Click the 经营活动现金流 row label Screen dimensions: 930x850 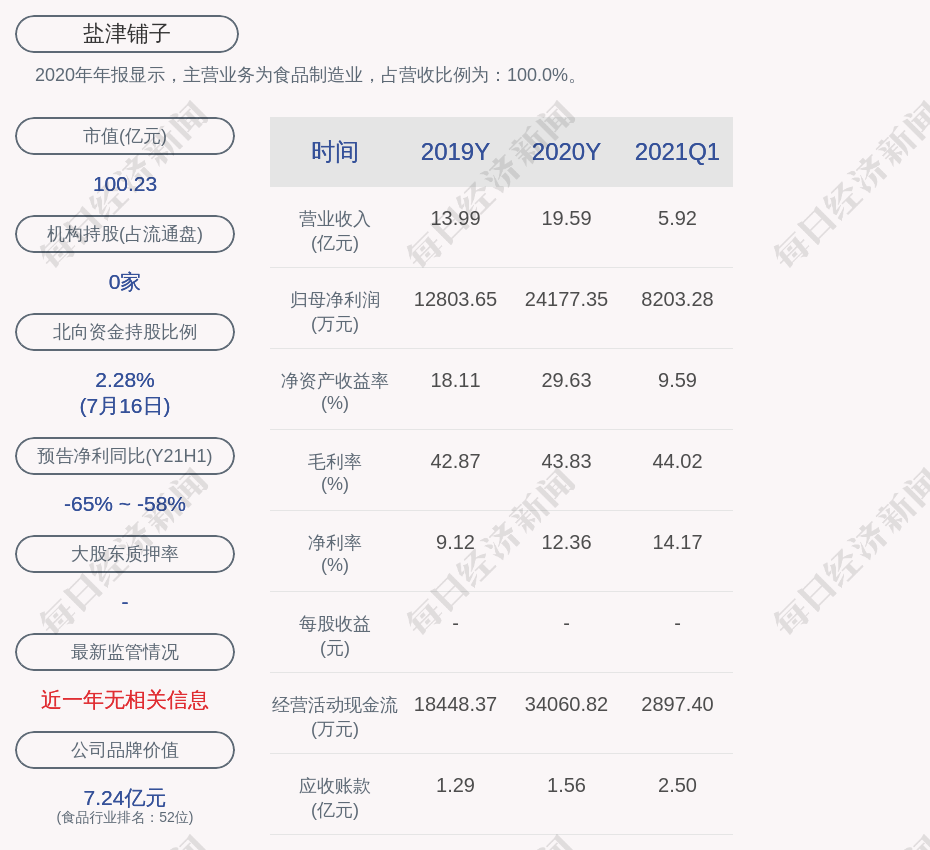point(335,716)
